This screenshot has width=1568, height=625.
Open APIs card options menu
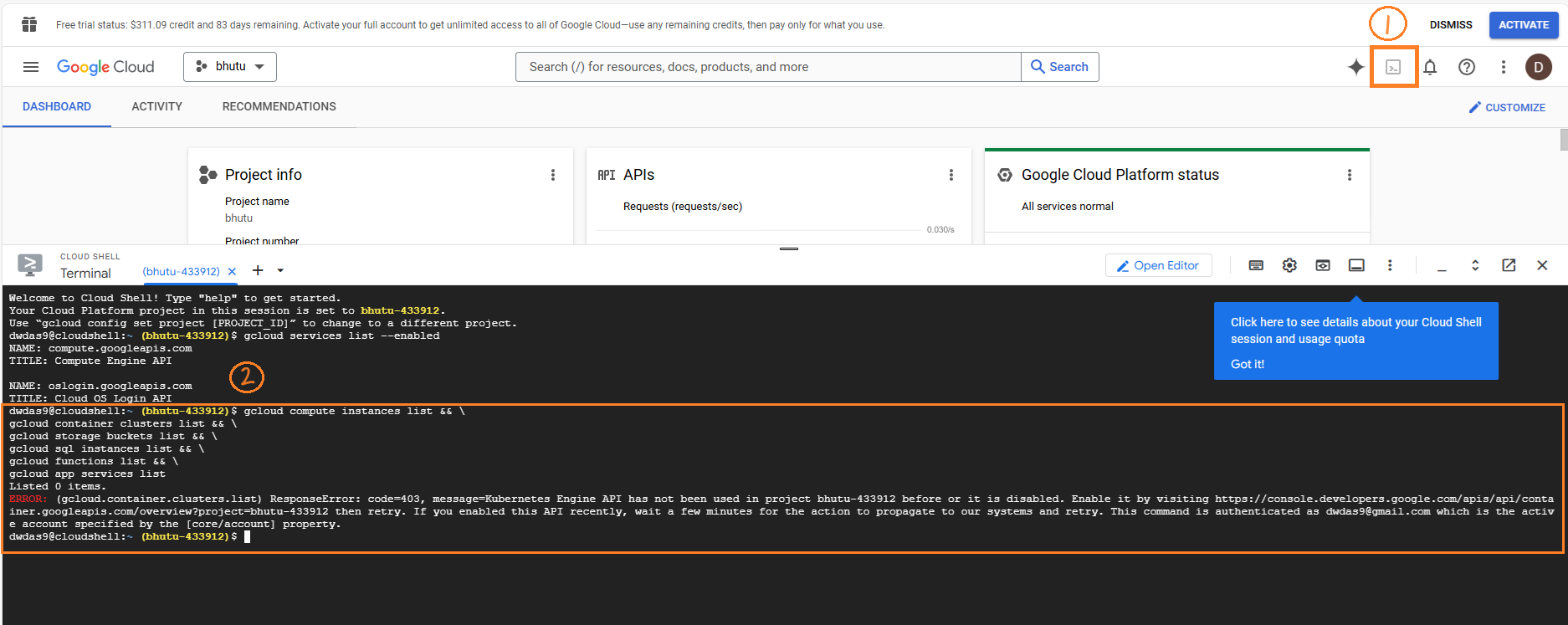951,175
